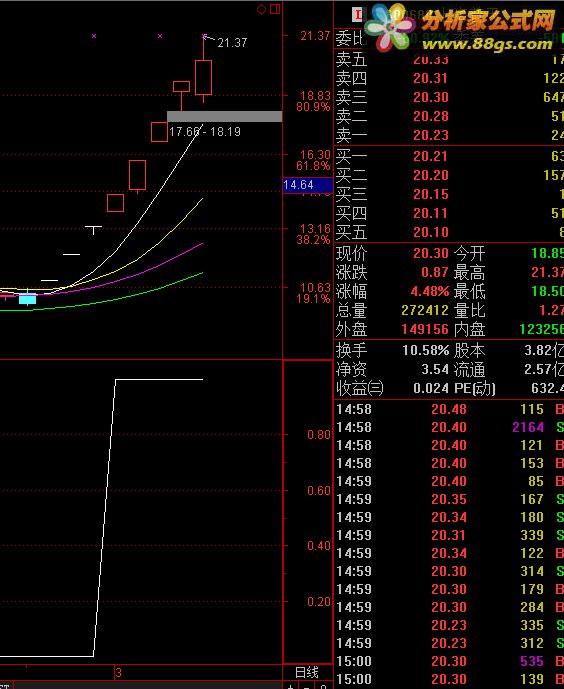
Task: Select the 卖二 price 20.28
Action: (x=430, y=116)
